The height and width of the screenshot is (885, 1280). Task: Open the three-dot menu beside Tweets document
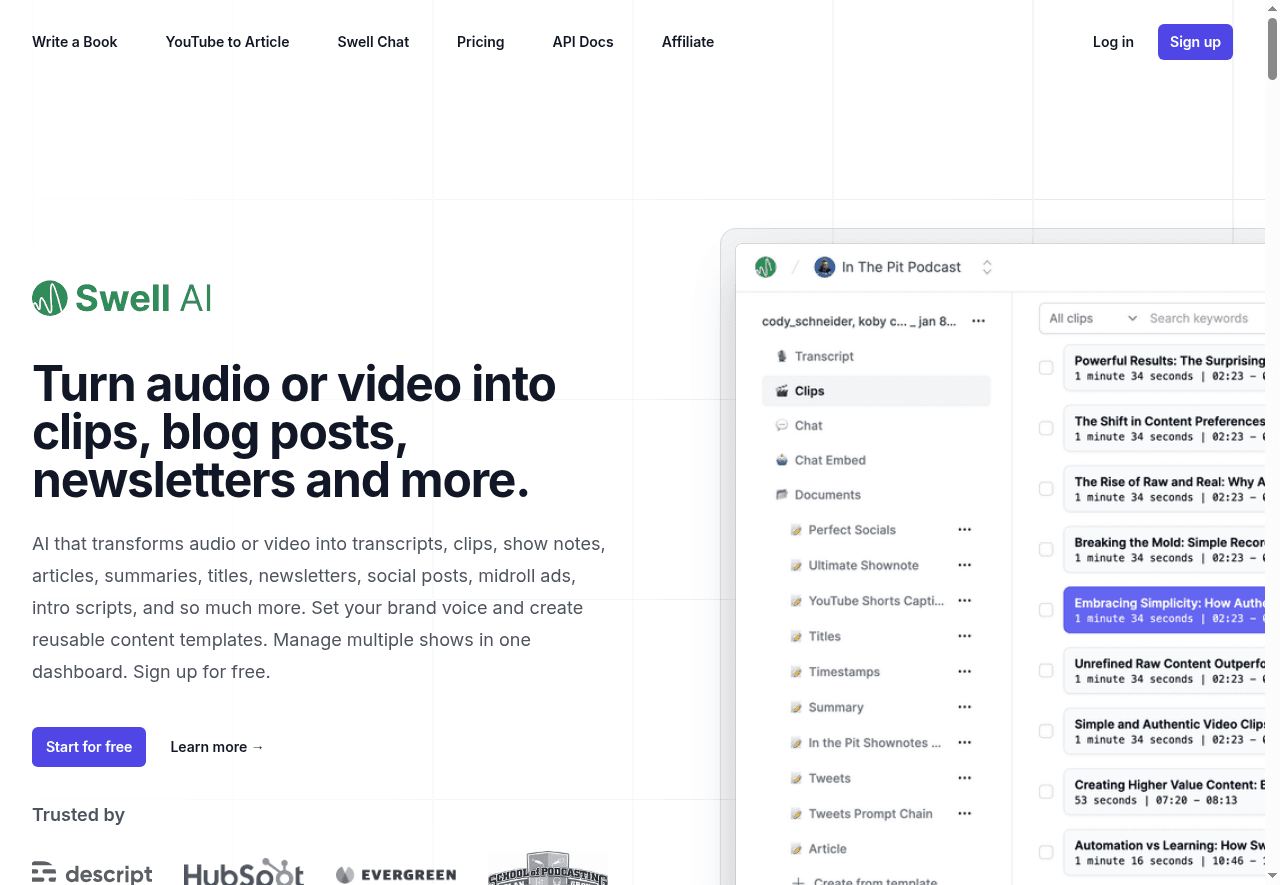(x=964, y=778)
